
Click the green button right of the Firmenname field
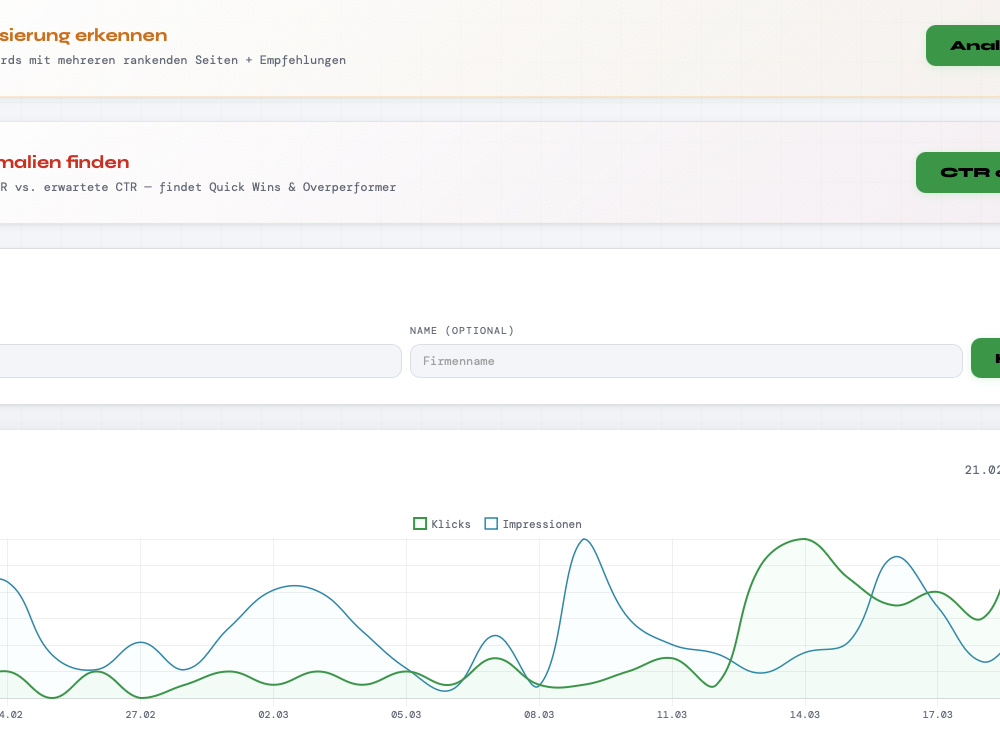coord(985,358)
